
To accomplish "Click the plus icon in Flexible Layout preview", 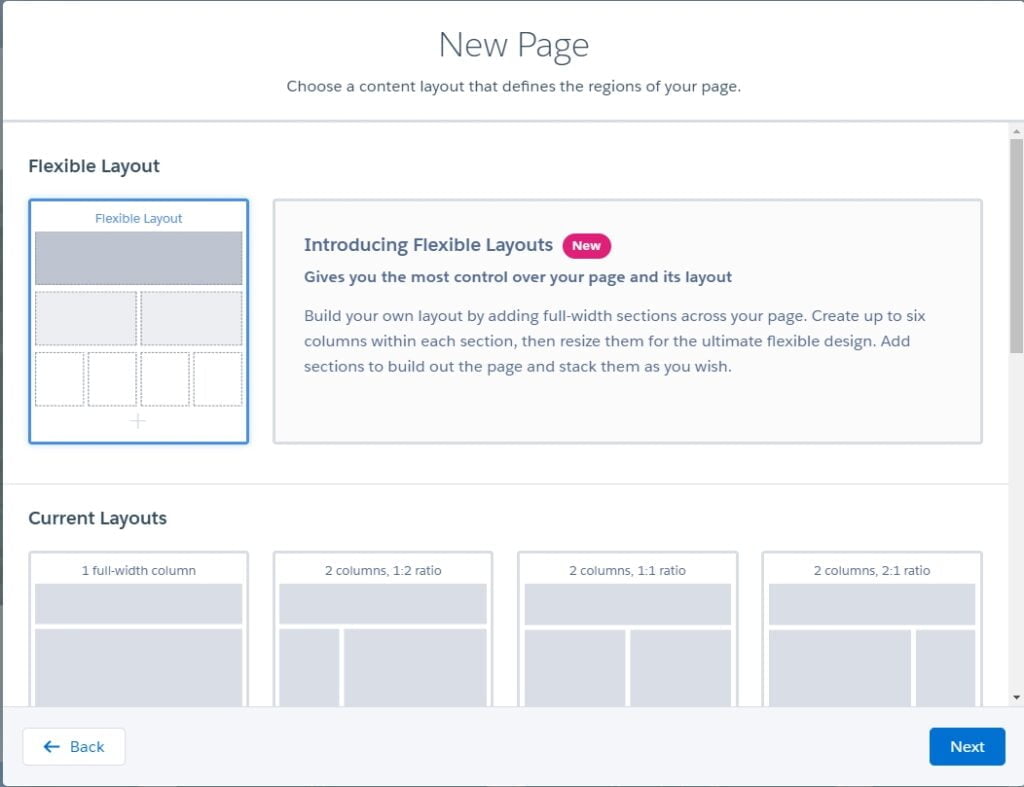I will tap(138, 421).
